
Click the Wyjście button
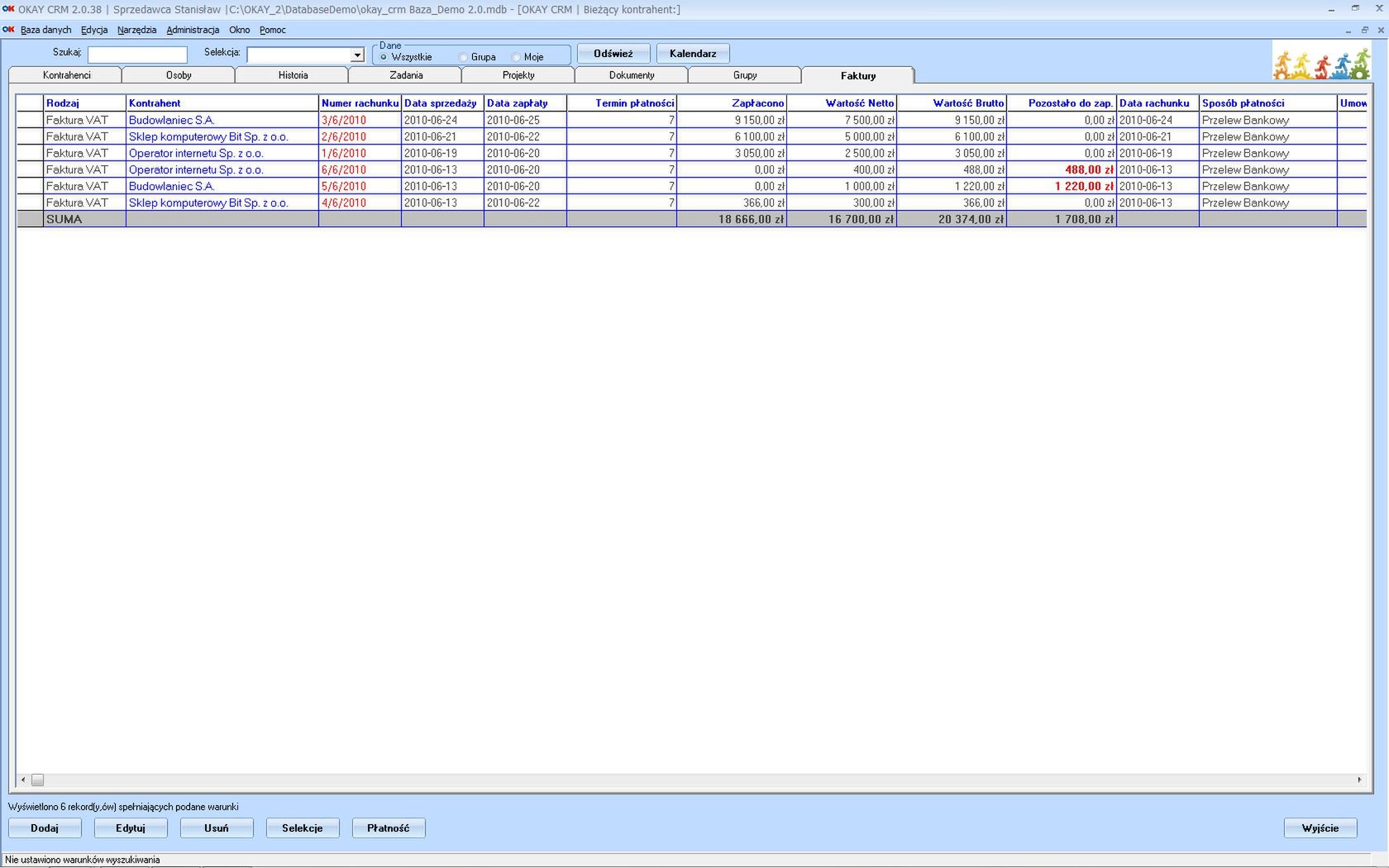click(x=1320, y=828)
